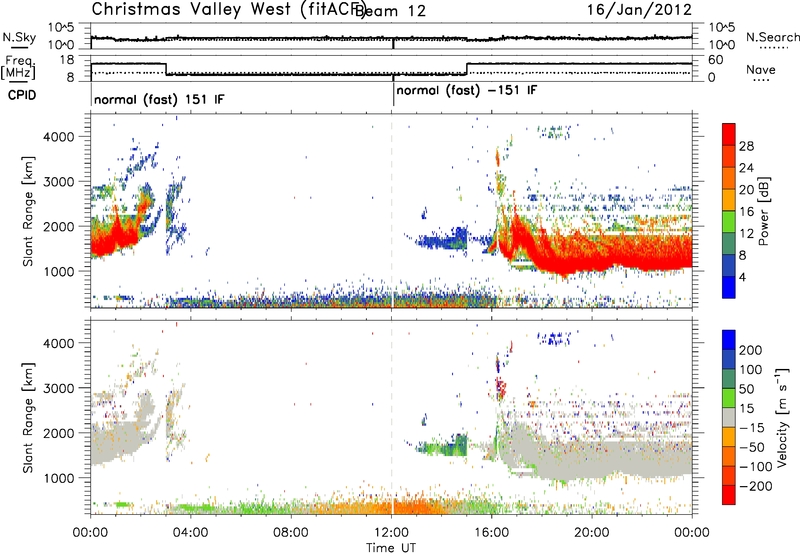Screen dimensions: 800x554
Task: Click the 'Slant Range [km]' label of velocity panel
Action: pyautogui.click(x=28, y=418)
